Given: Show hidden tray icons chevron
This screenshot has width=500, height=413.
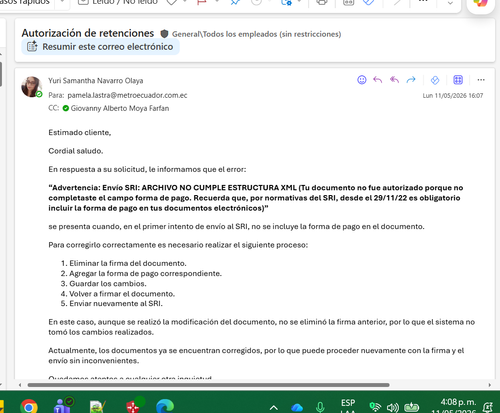Looking at the screenshot, I should tap(274, 407).
